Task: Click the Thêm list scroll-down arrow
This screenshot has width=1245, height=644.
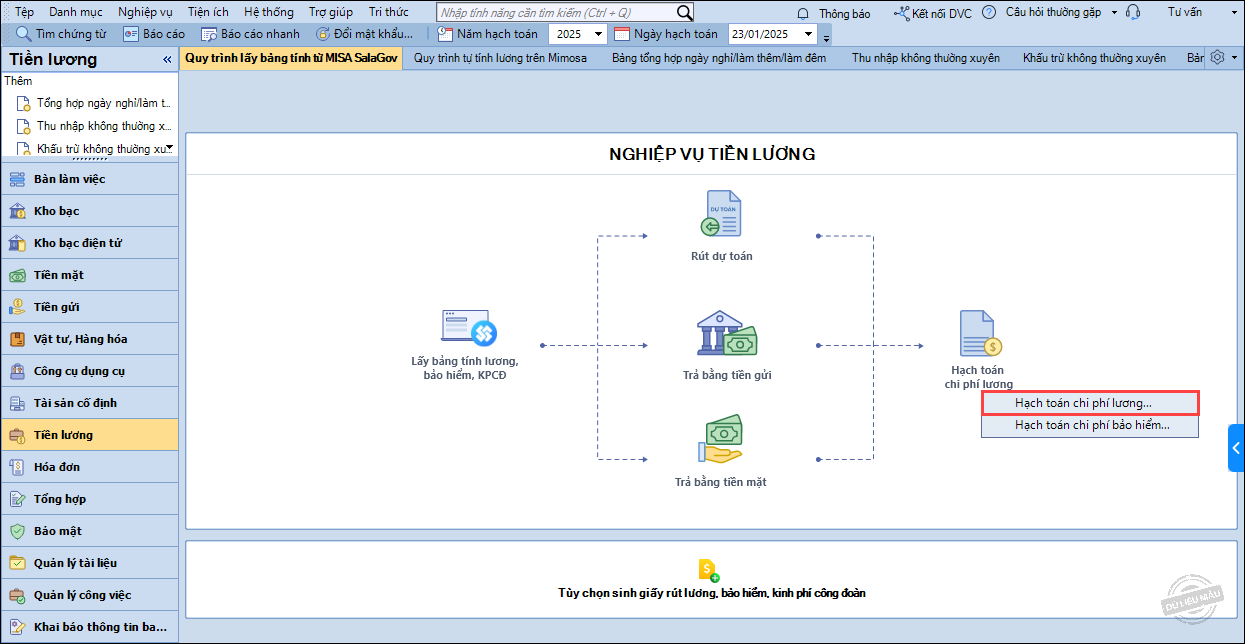Action: (x=170, y=148)
